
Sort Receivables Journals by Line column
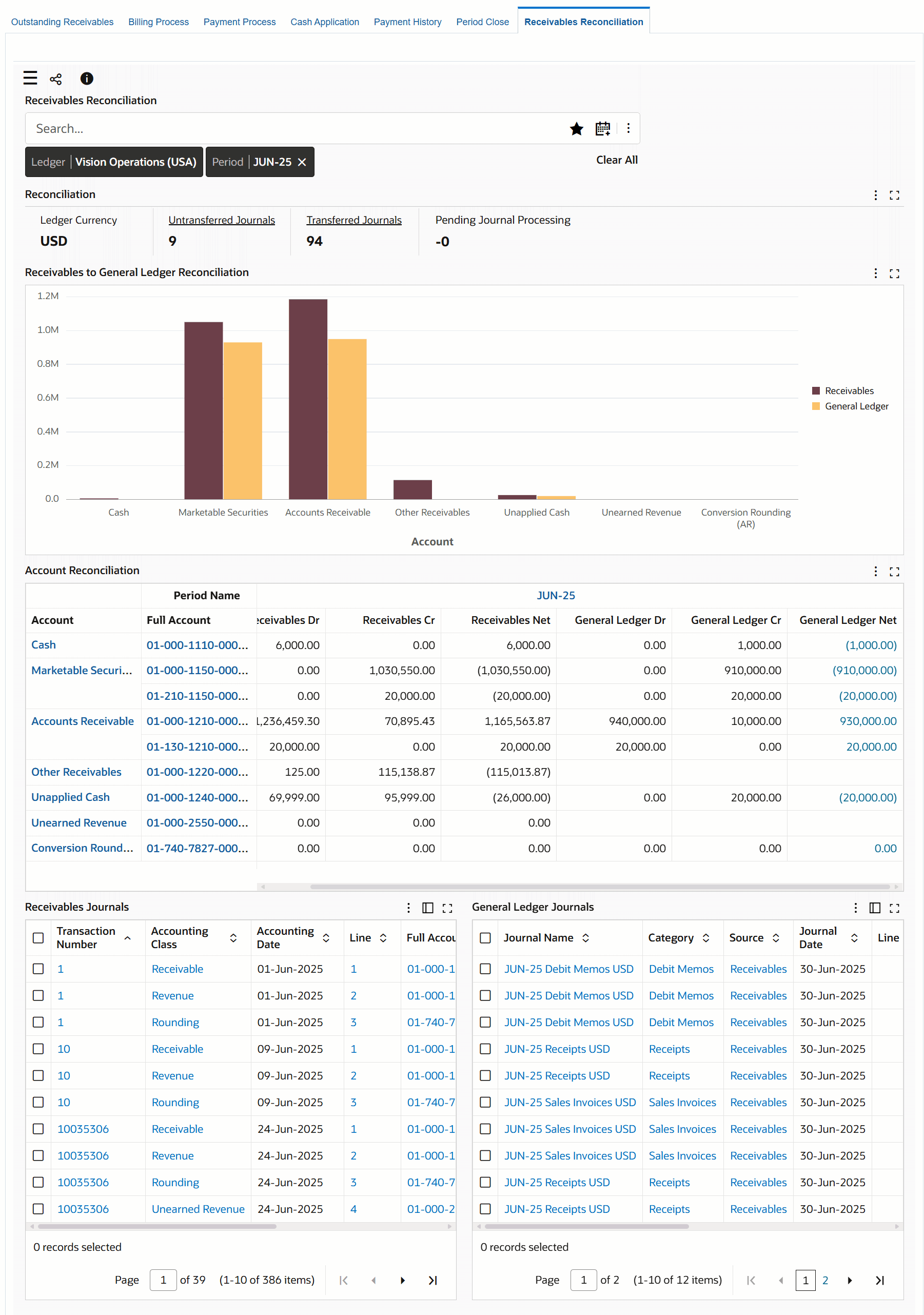tap(383, 937)
